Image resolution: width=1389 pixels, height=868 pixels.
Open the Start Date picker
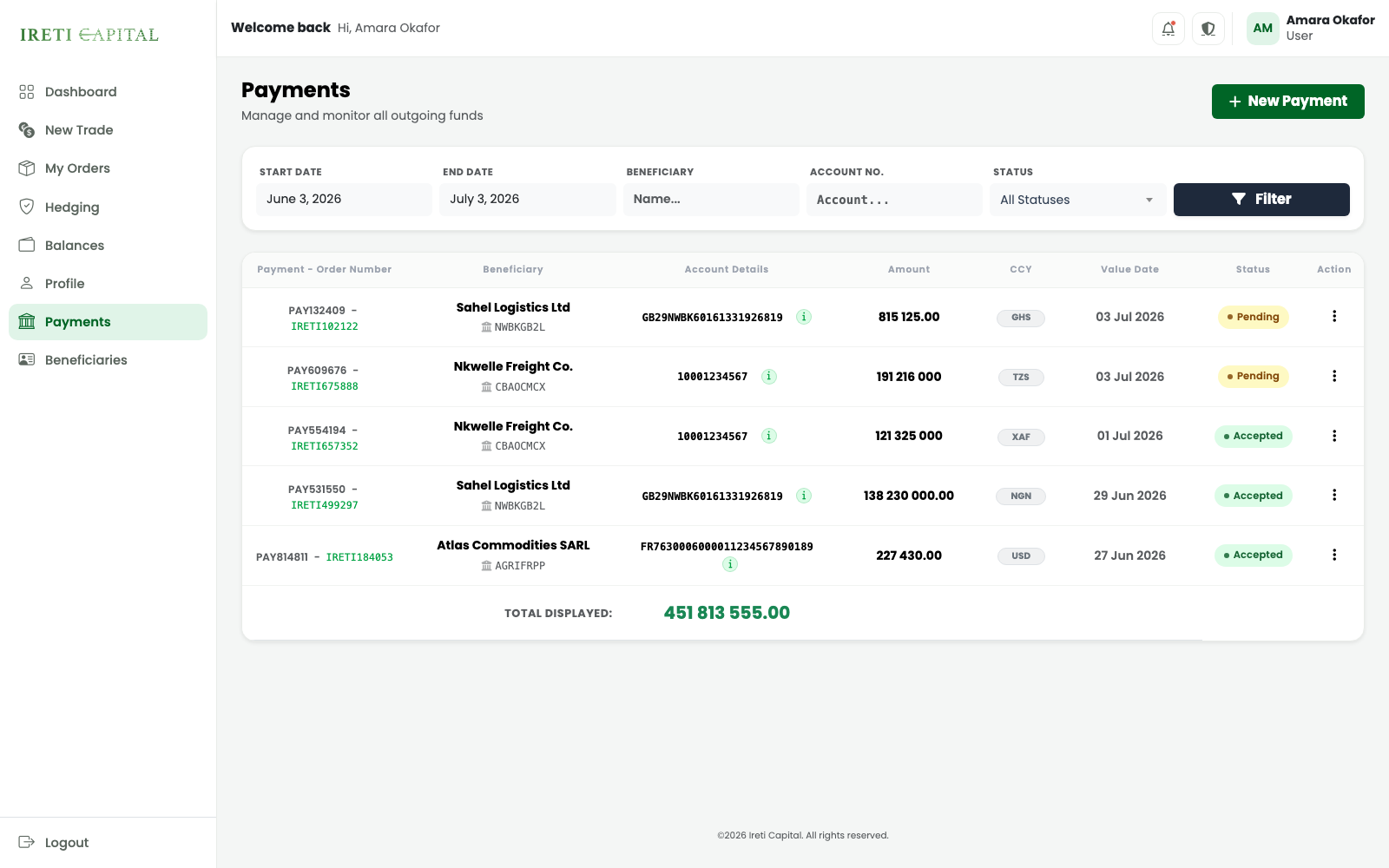[x=345, y=200]
